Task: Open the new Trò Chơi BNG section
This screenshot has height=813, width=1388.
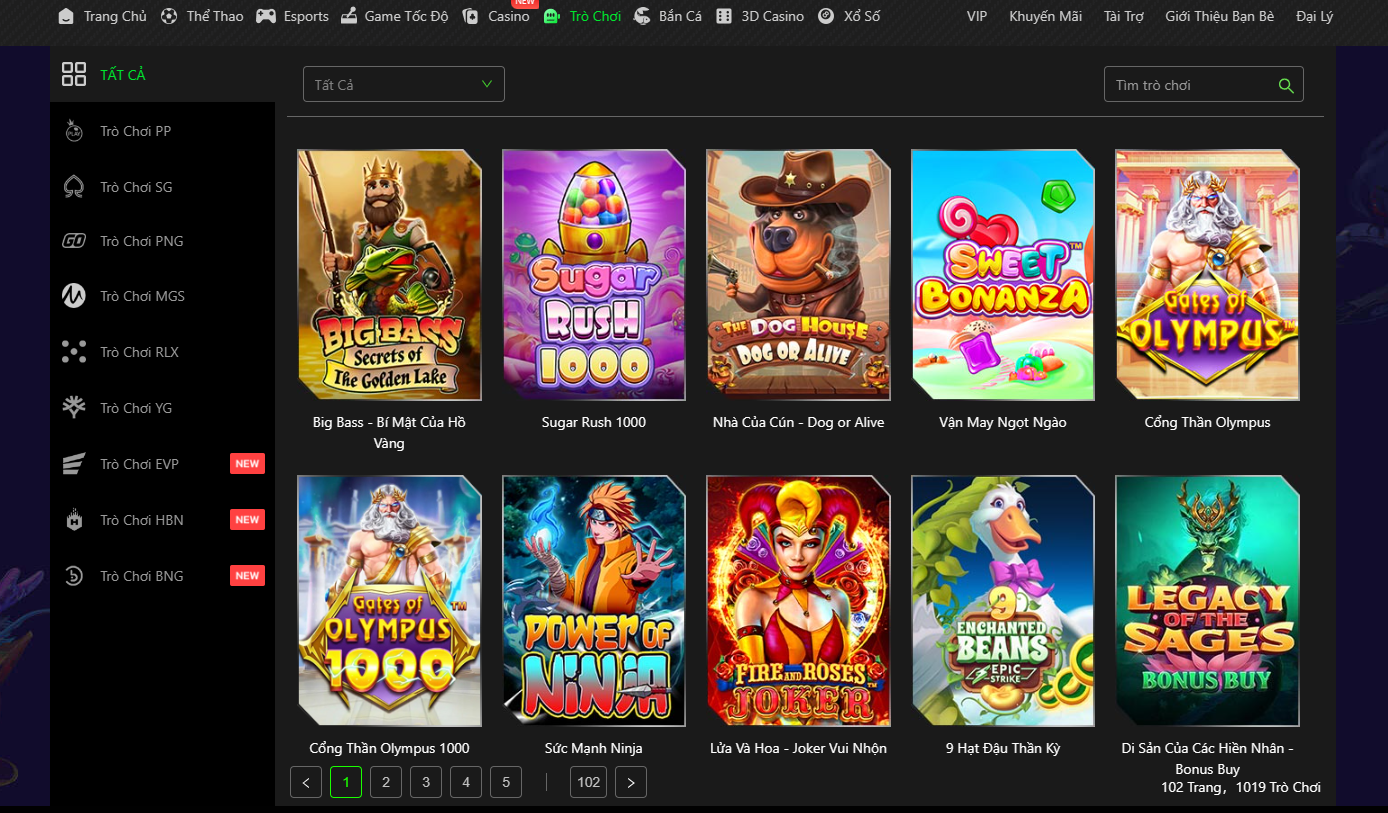Action: point(74,575)
